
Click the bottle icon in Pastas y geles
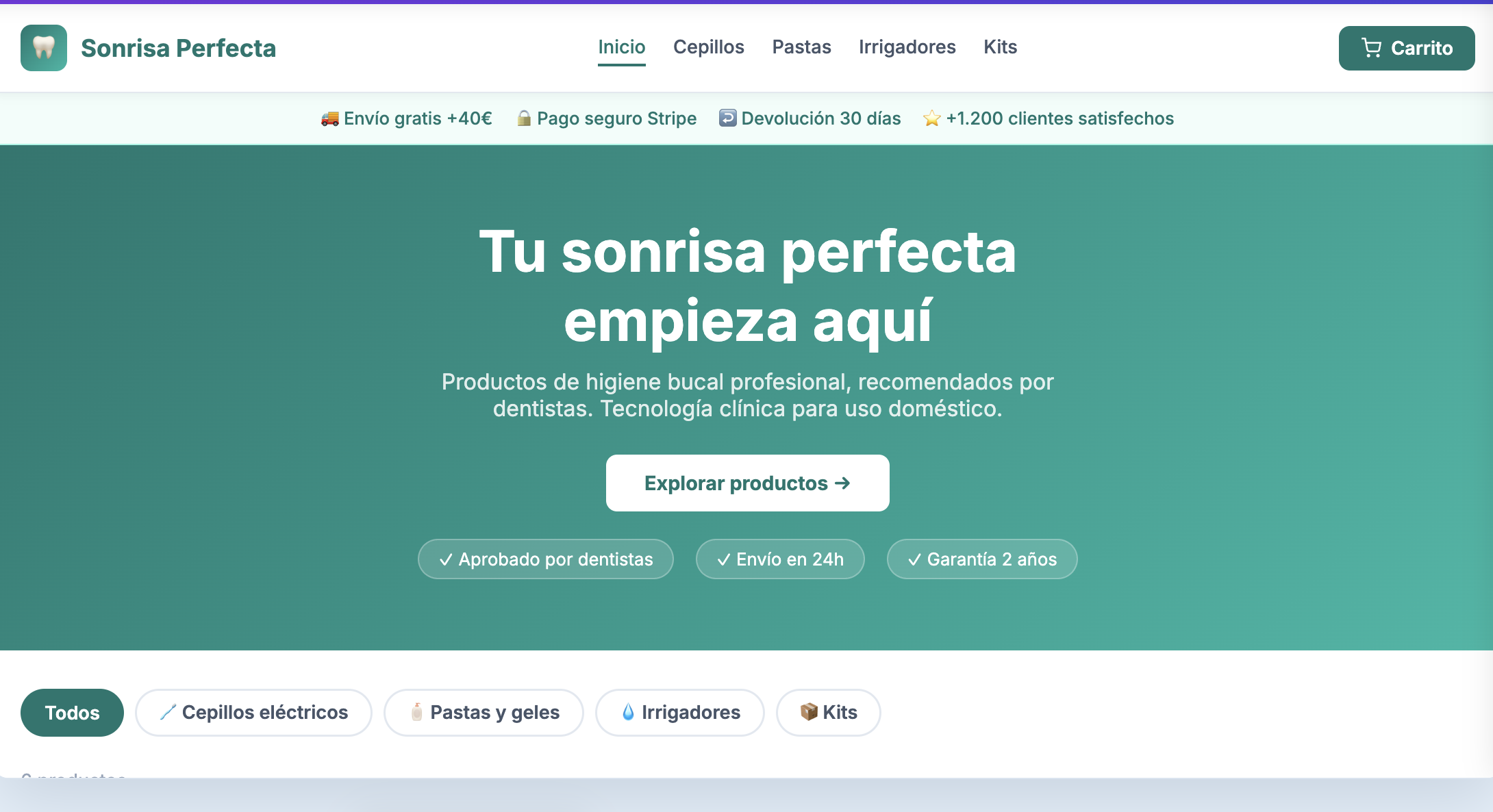pos(416,712)
